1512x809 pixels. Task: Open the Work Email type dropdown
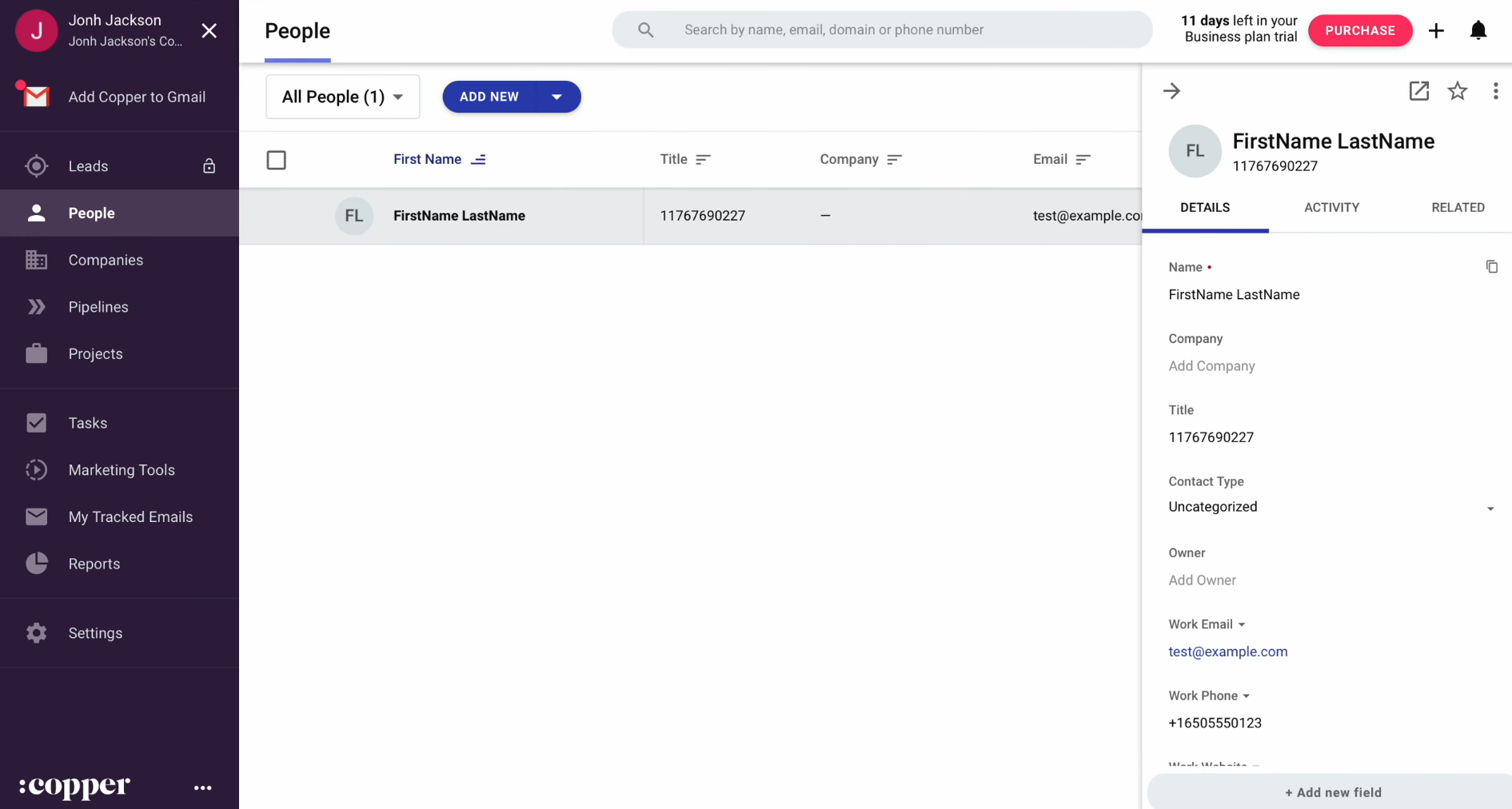pyautogui.click(x=1241, y=625)
